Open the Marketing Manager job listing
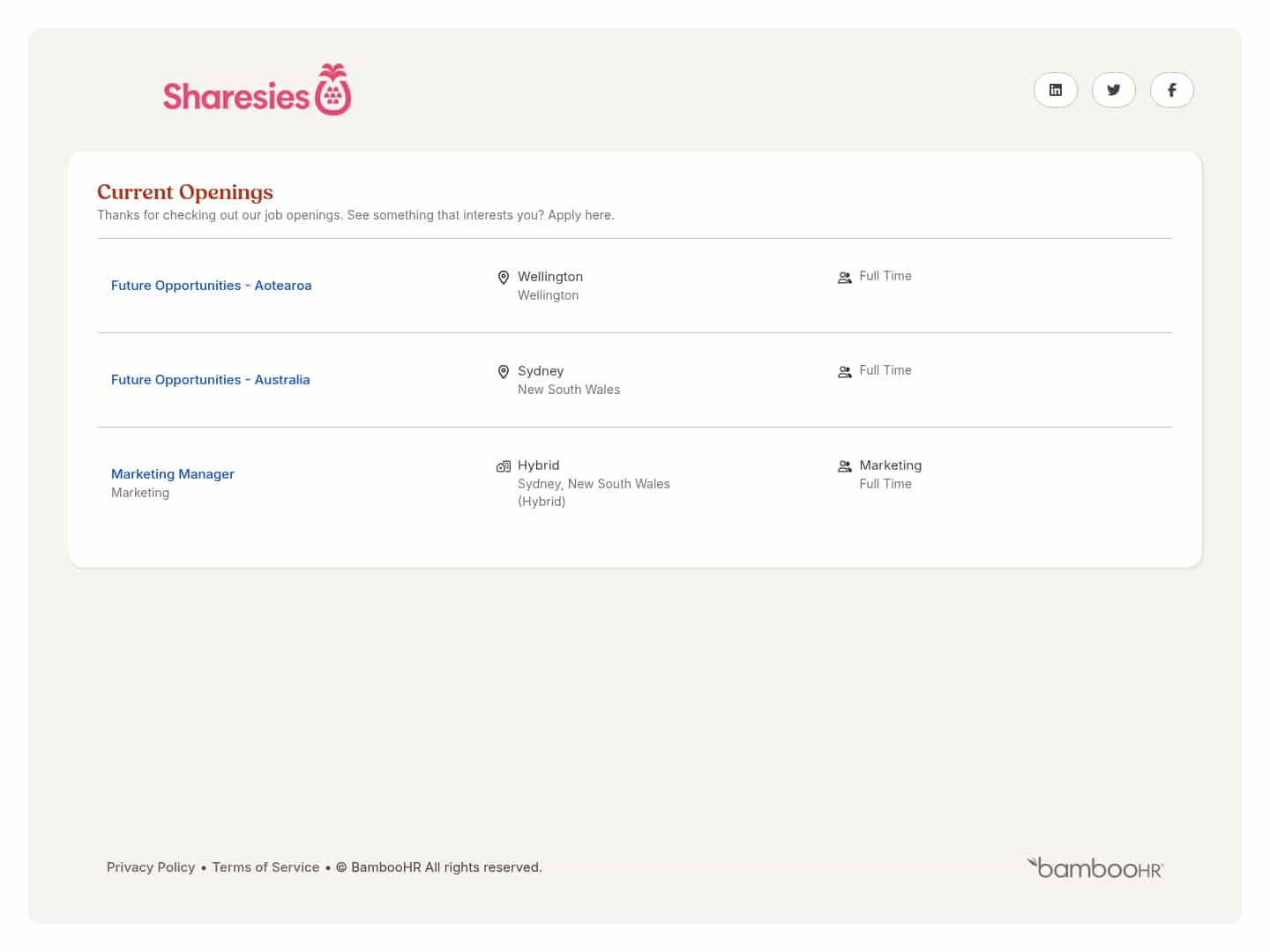Viewport: 1270px width, 952px height. [x=173, y=474]
